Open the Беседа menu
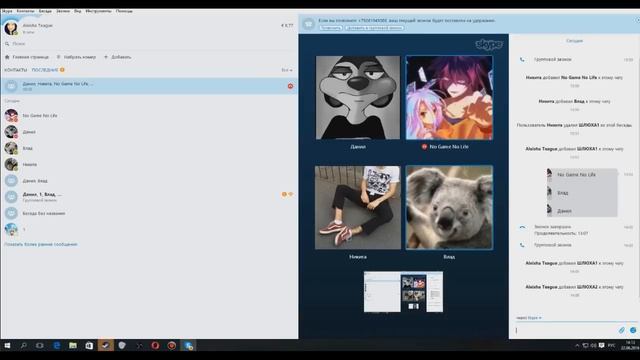The image size is (640, 360). coord(45,11)
